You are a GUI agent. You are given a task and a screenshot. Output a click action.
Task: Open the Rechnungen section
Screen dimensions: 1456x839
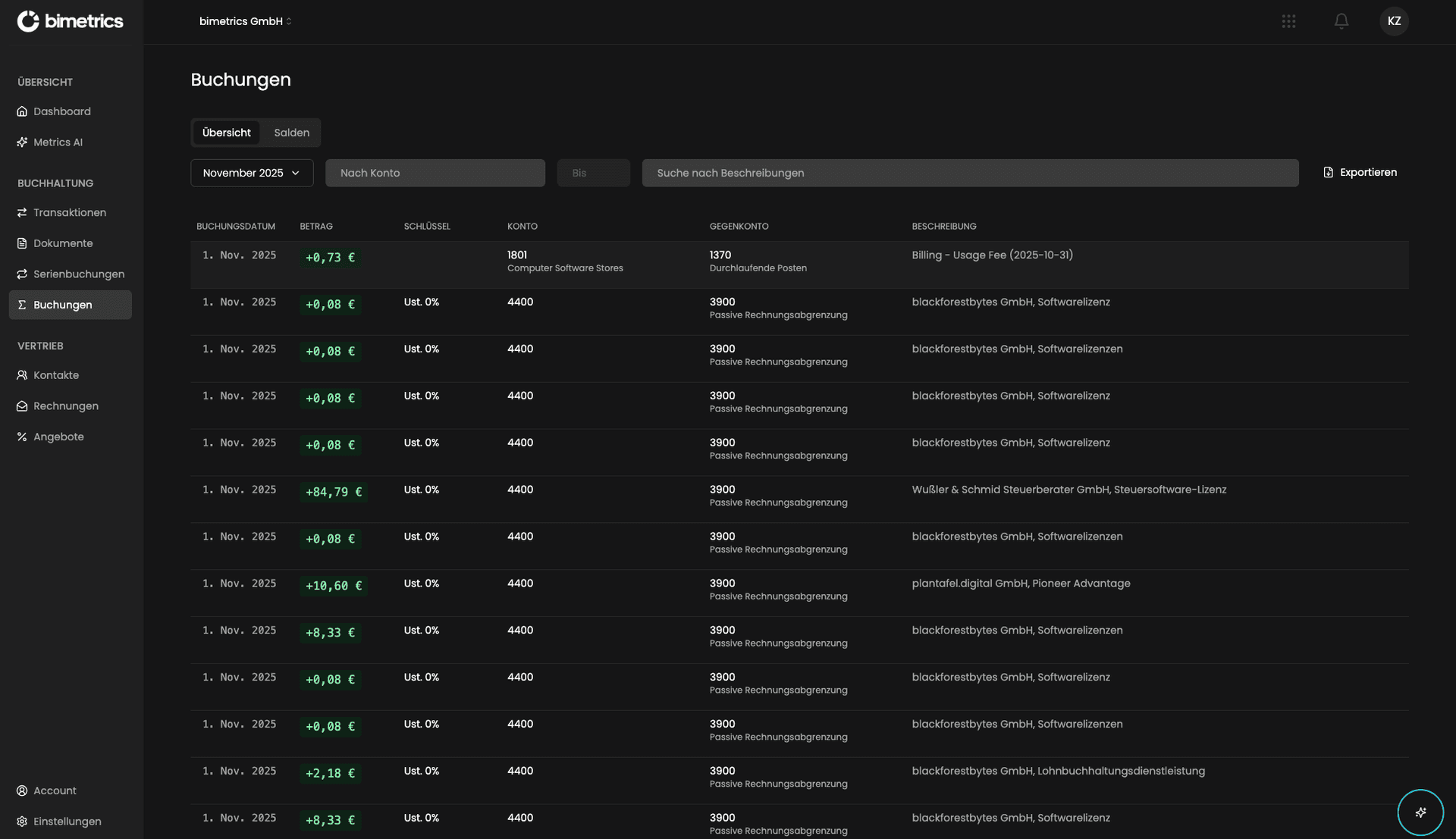coord(66,405)
